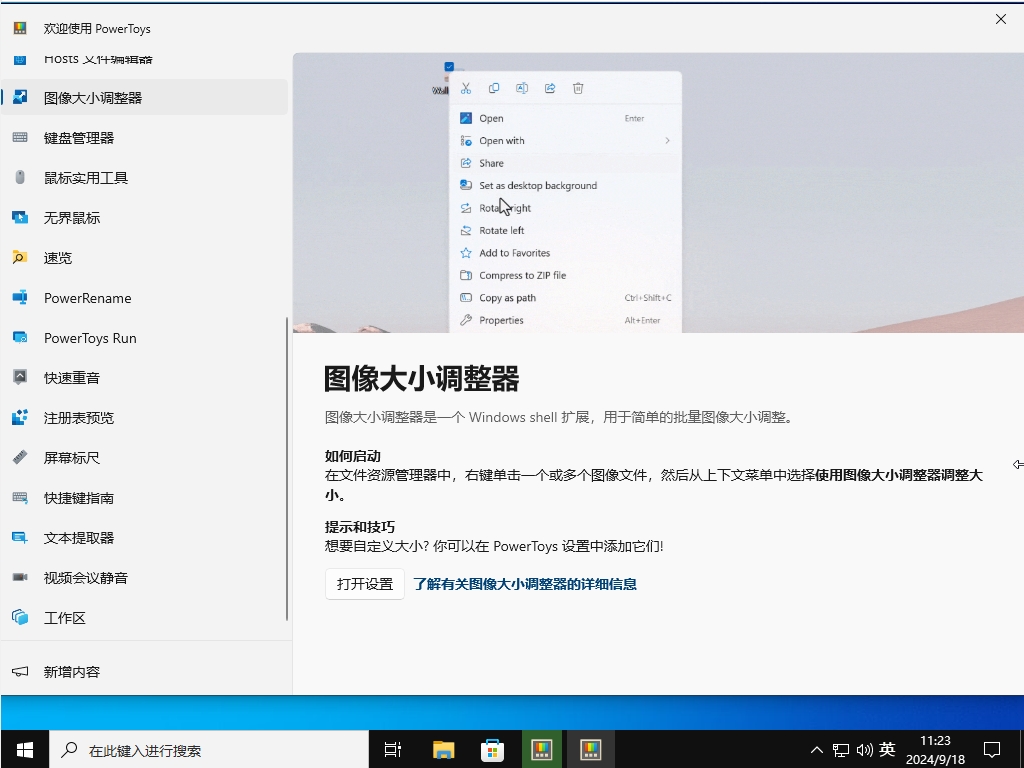Open the 快捷键指南 icon
The width and height of the screenshot is (1024, 768).
click(20, 498)
